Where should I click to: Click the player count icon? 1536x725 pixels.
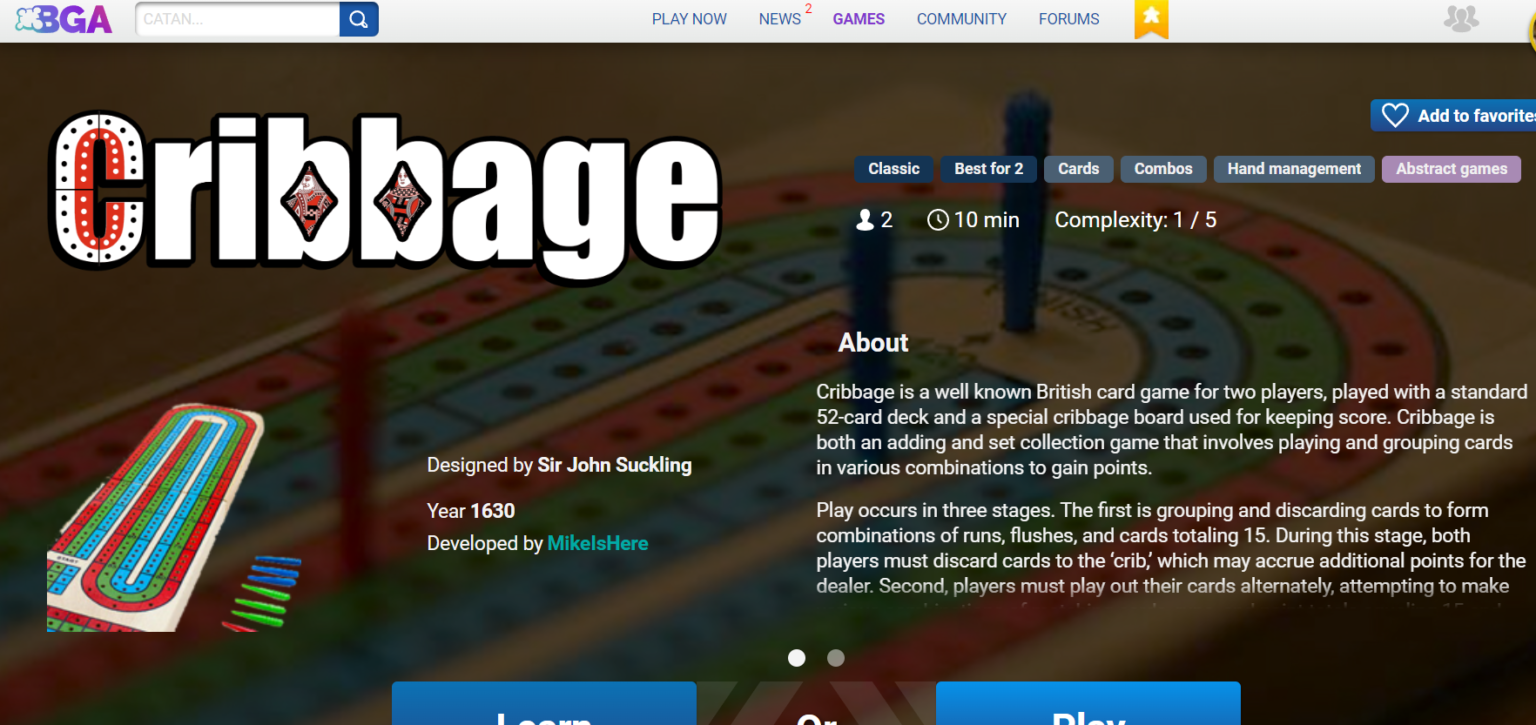865,220
